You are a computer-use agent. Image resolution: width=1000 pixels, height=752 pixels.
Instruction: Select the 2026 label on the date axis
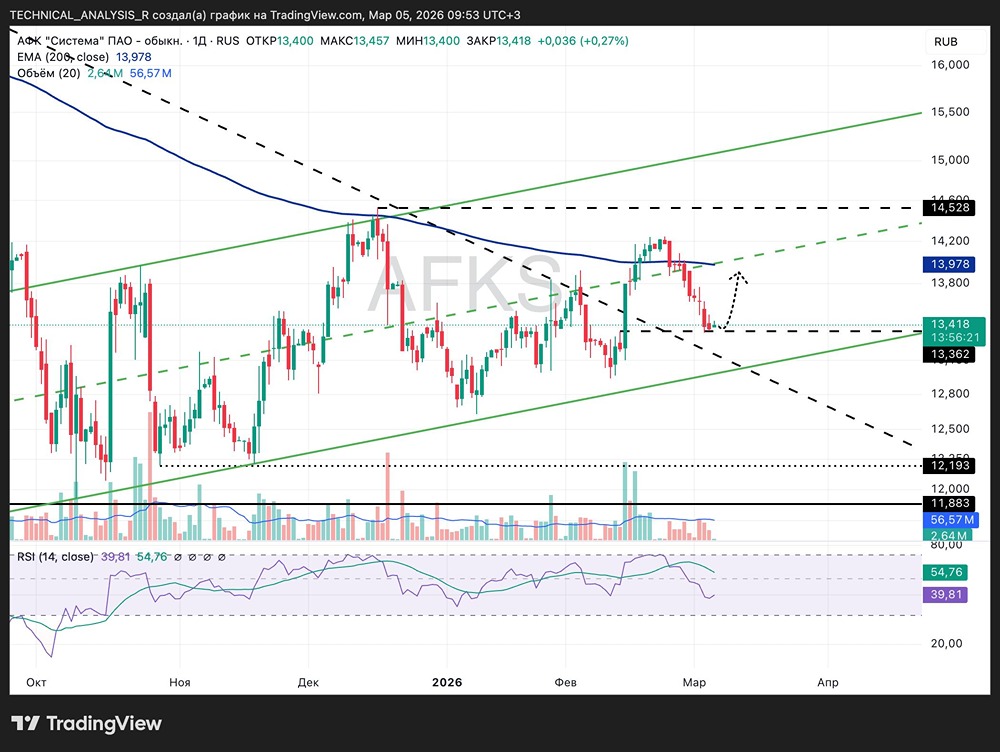447,683
